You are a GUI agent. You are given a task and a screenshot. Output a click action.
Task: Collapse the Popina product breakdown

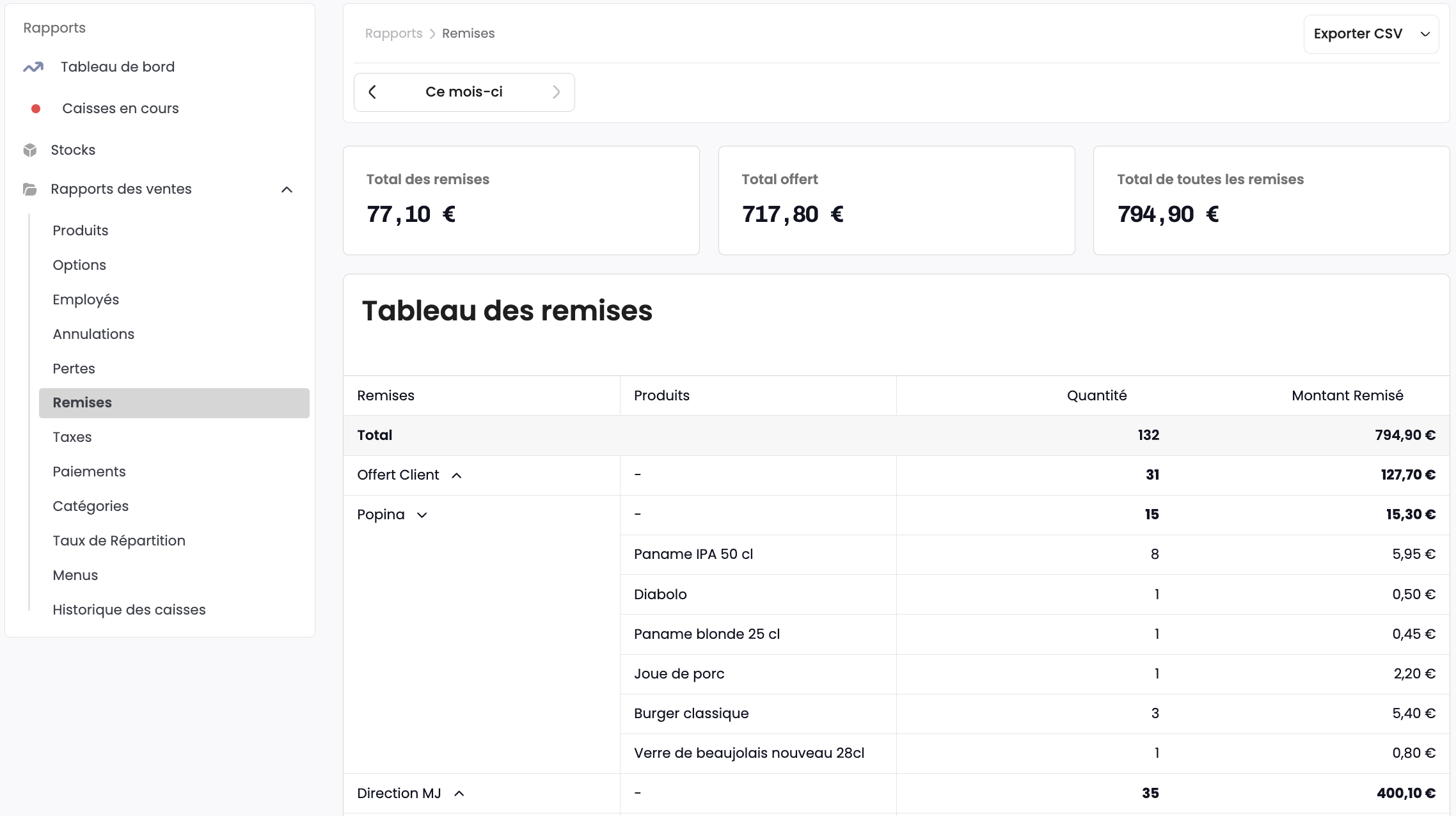click(x=422, y=515)
